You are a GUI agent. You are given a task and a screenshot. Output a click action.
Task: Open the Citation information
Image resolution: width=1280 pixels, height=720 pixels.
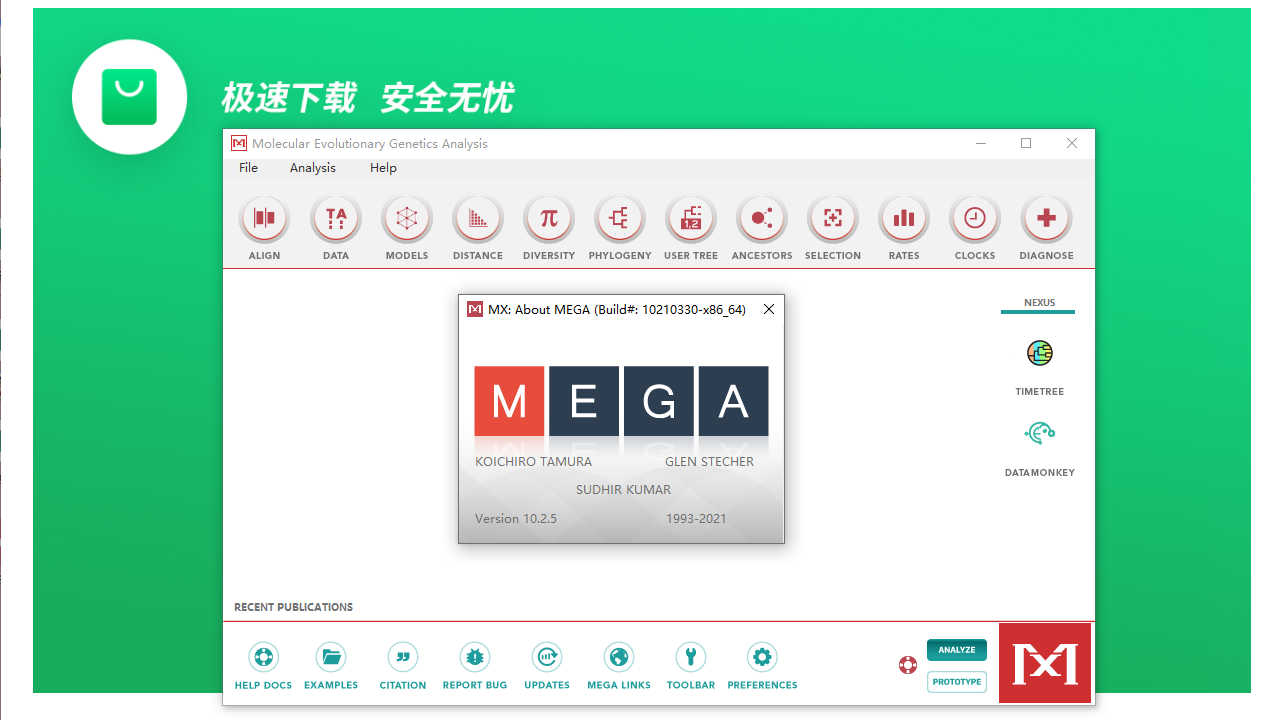(402, 657)
